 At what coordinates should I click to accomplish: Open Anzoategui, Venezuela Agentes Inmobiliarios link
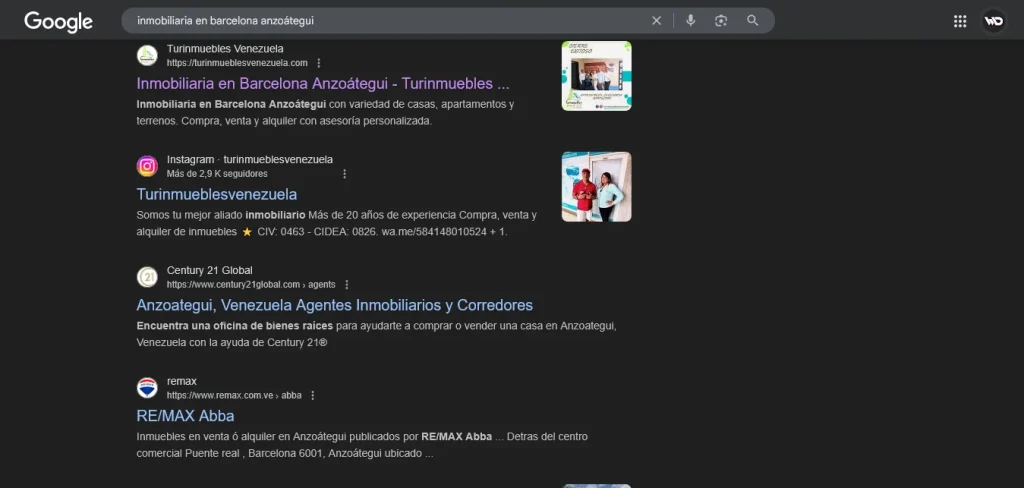click(x=334, y=305)
